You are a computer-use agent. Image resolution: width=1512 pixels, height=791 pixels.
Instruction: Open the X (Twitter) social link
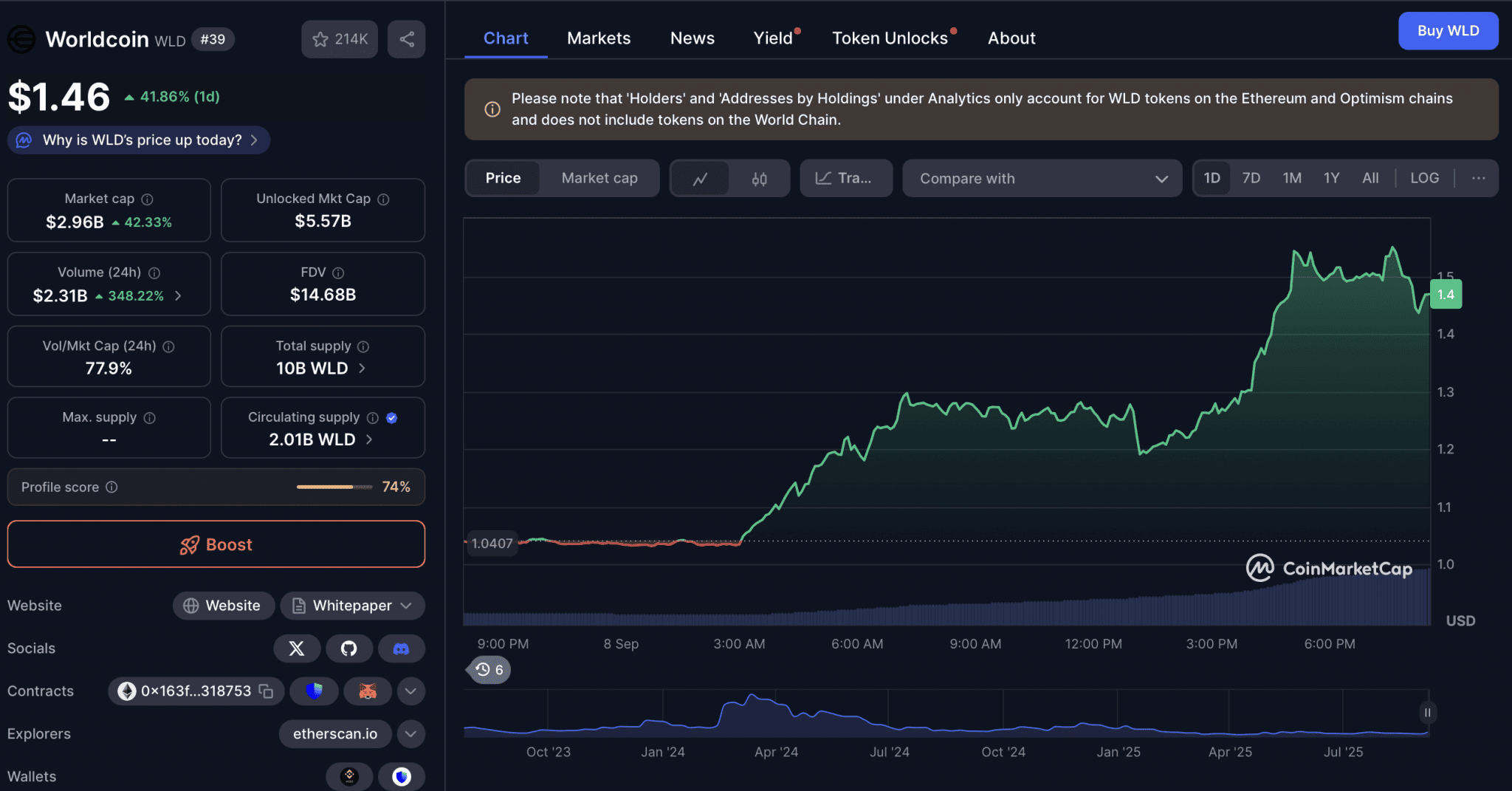297,648
